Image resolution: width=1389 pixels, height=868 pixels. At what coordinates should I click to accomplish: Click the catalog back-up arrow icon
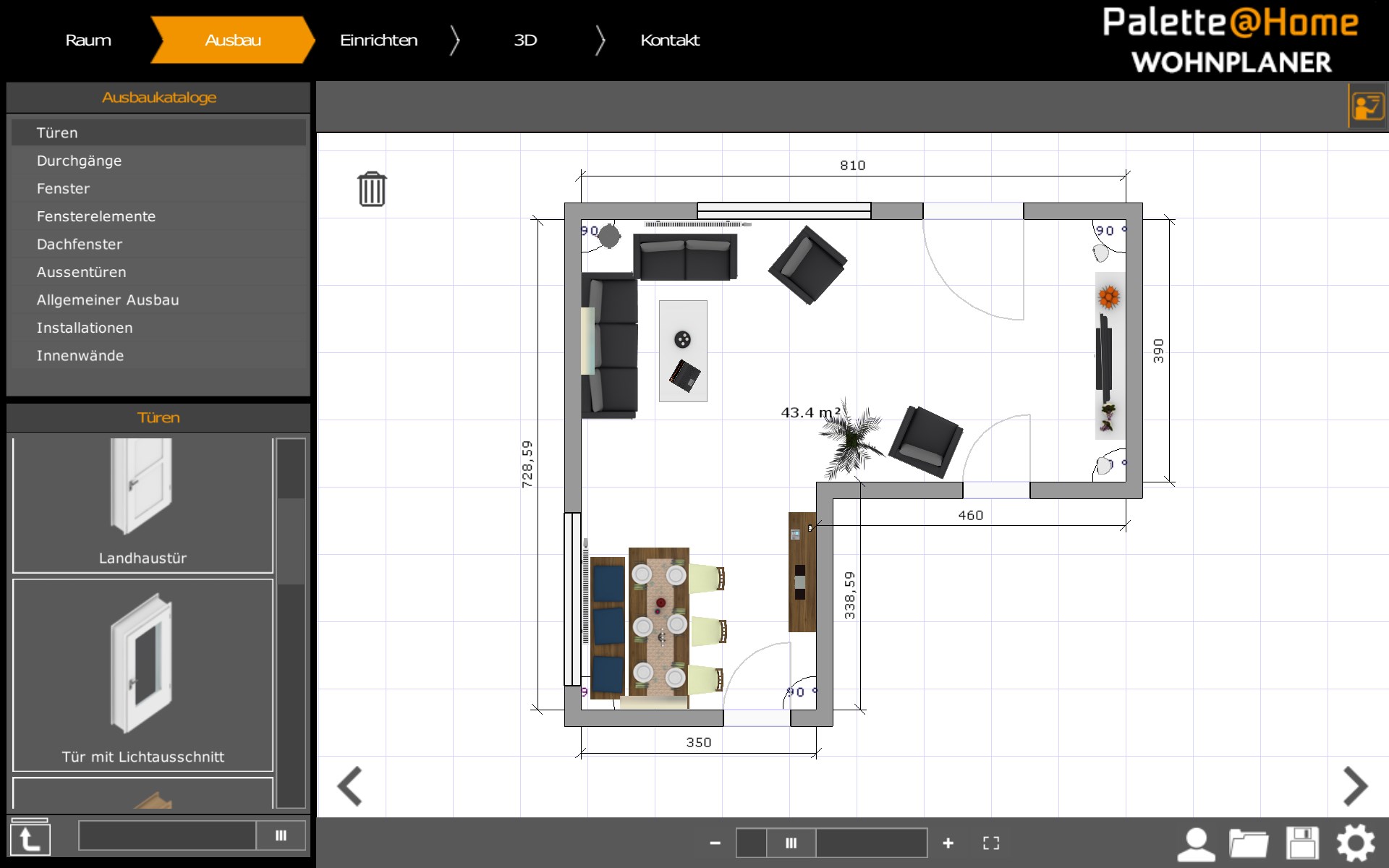point(30,839)
